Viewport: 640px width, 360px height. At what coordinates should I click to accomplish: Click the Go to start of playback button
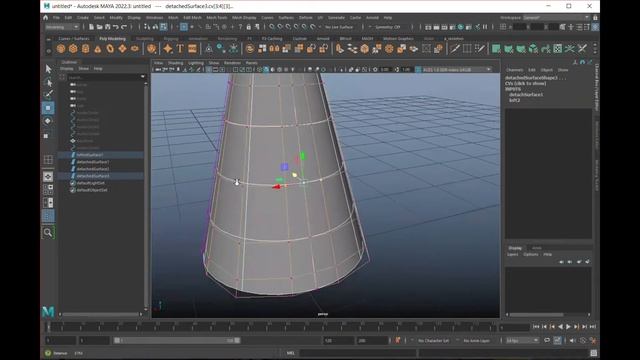(x=536, y=327)
